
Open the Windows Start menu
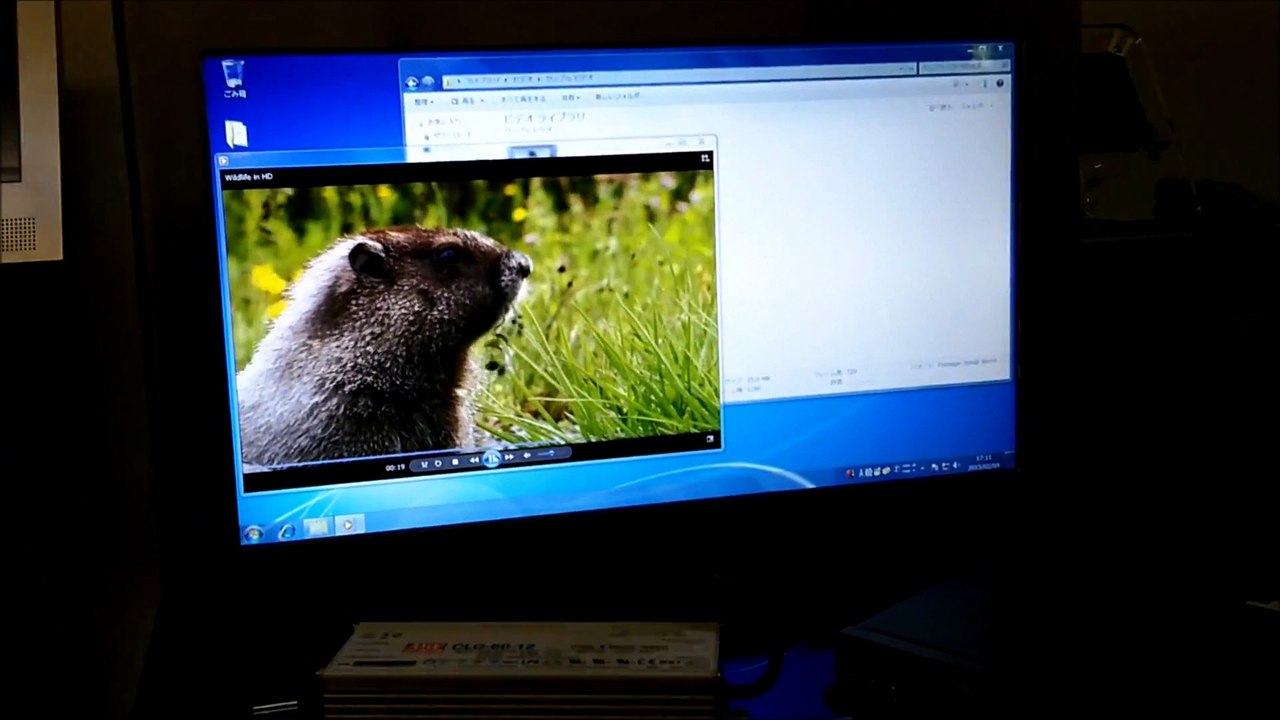pos(253,534)
